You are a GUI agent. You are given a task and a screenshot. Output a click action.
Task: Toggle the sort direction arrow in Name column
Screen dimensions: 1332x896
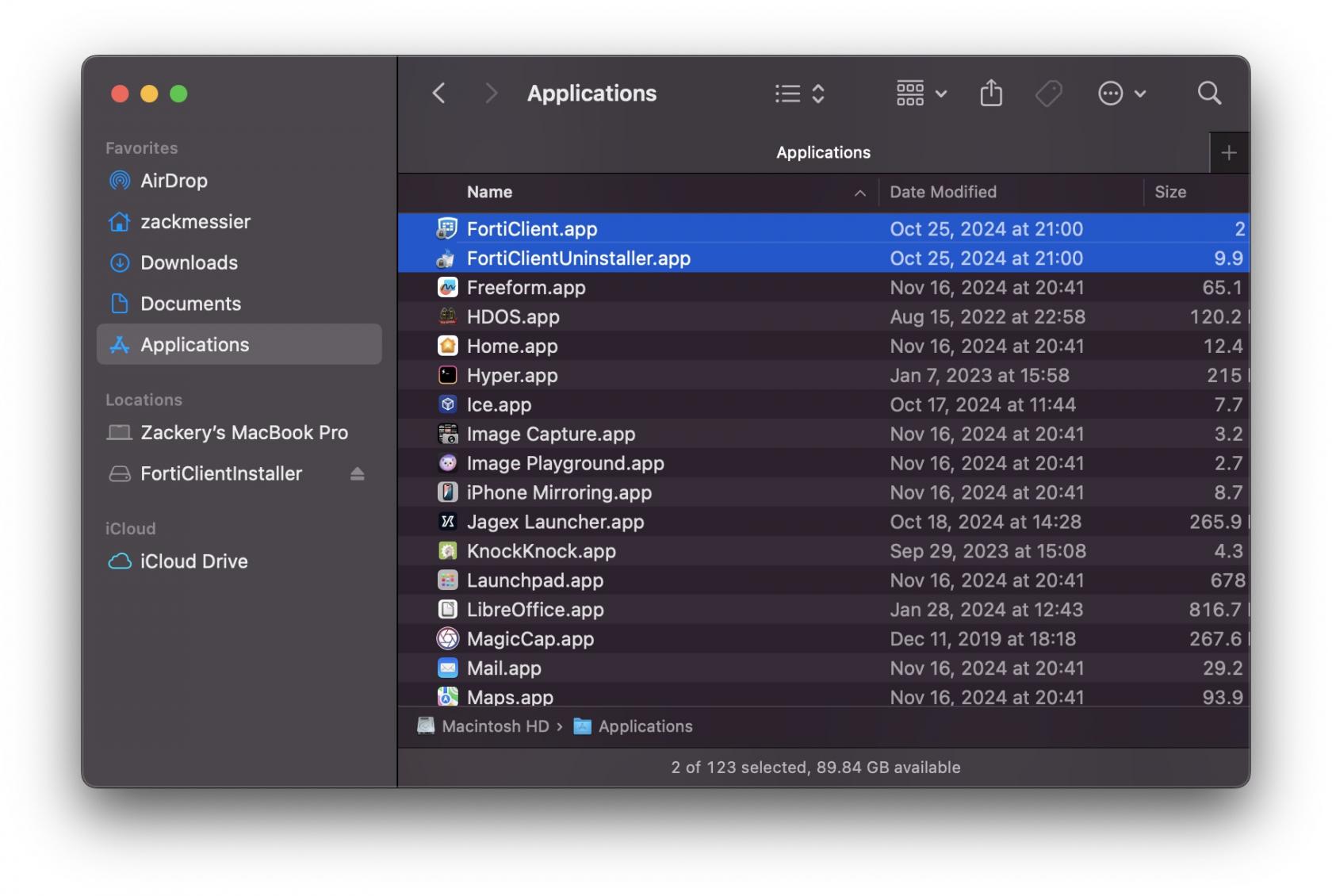pyautogui.click(x=859, y=193)
